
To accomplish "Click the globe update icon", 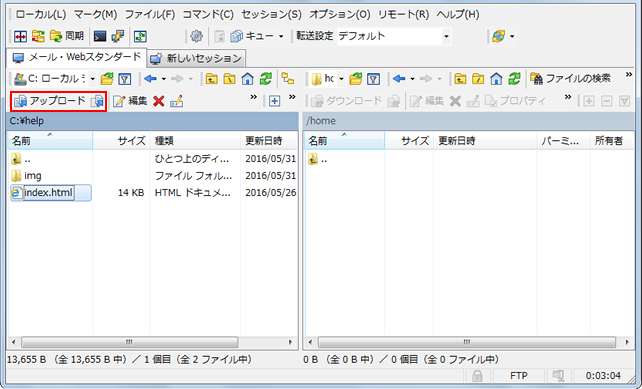I will pyautogui.click(x=498, y=36).
